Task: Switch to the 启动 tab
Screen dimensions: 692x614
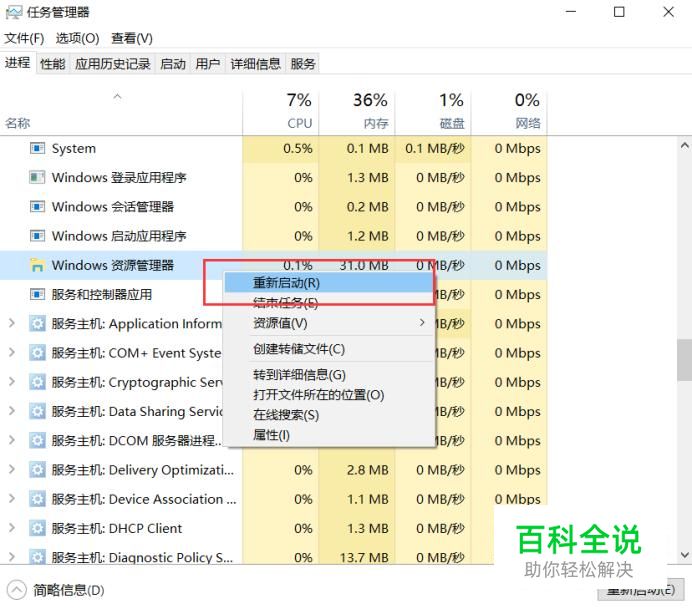Action: point(173,64)
